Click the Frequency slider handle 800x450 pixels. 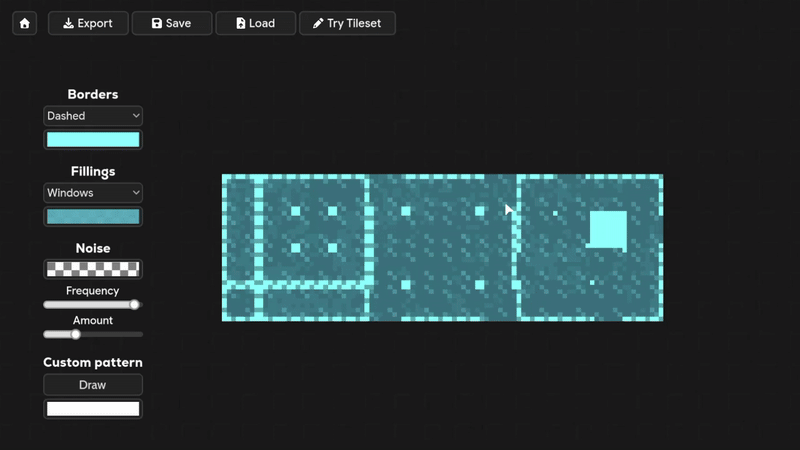click(x=135, y=305)
